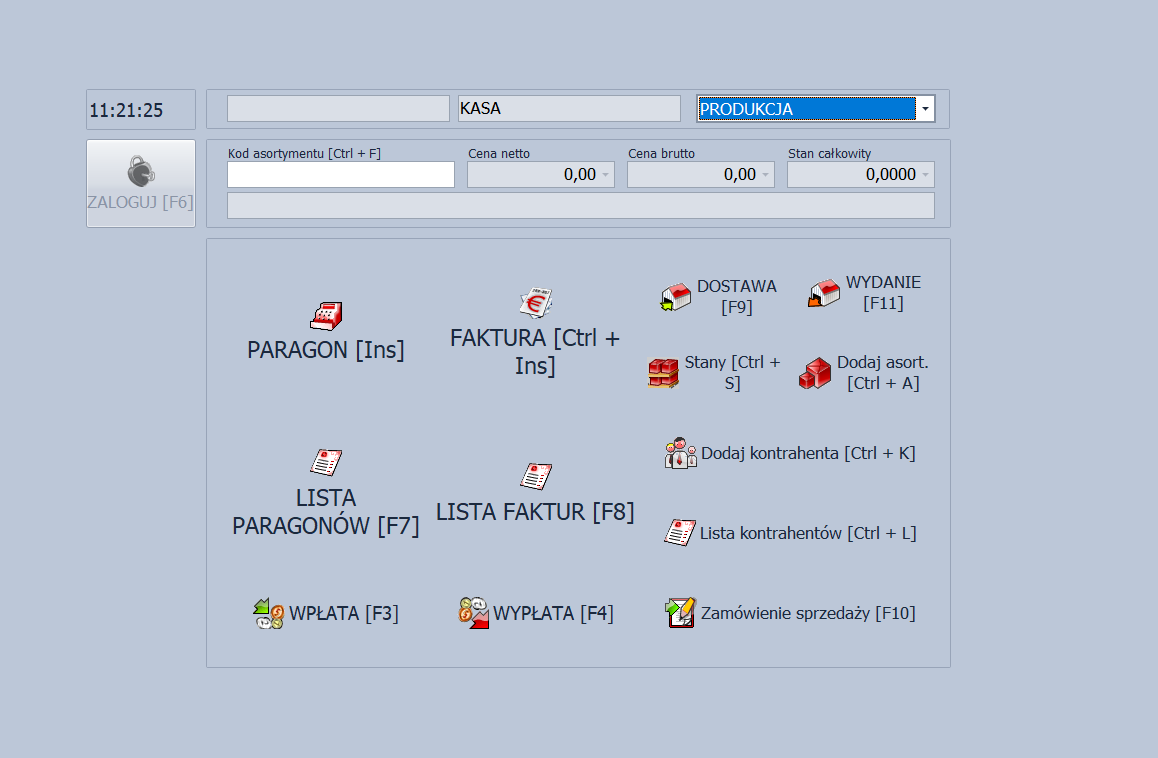This screenshot has height=758, width=1158.
Task: Click the DOSTAWA warehouse delivery icon
Action: (x=676, y=297)
